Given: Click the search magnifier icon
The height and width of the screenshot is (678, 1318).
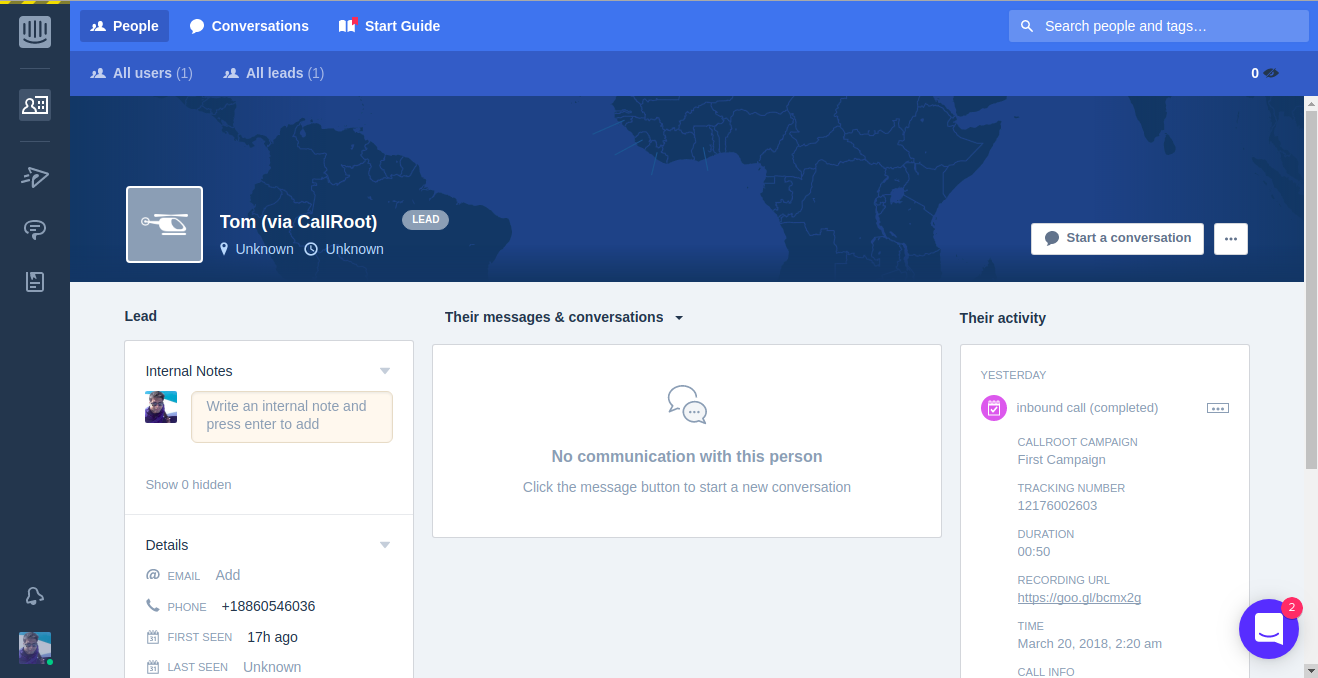Looking at the screenshot, I should click(1027, 26).
